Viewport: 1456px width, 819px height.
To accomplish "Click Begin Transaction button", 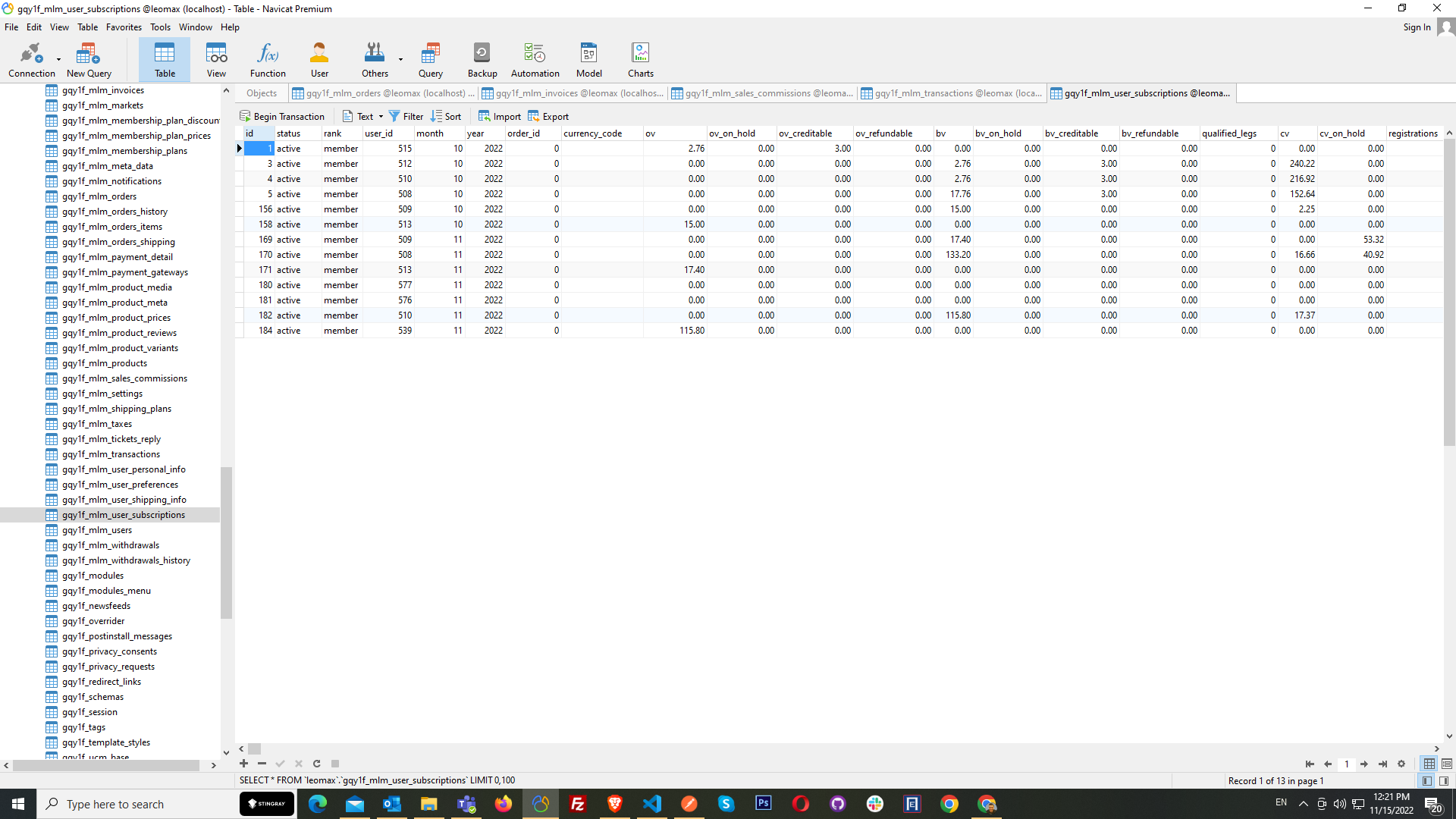I will point(282,116).
